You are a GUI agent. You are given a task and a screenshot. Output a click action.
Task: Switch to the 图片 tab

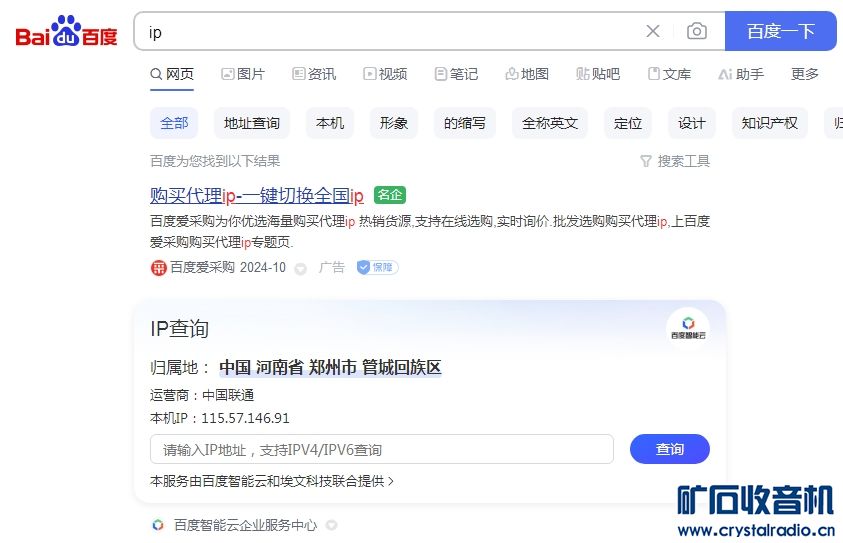243,74
